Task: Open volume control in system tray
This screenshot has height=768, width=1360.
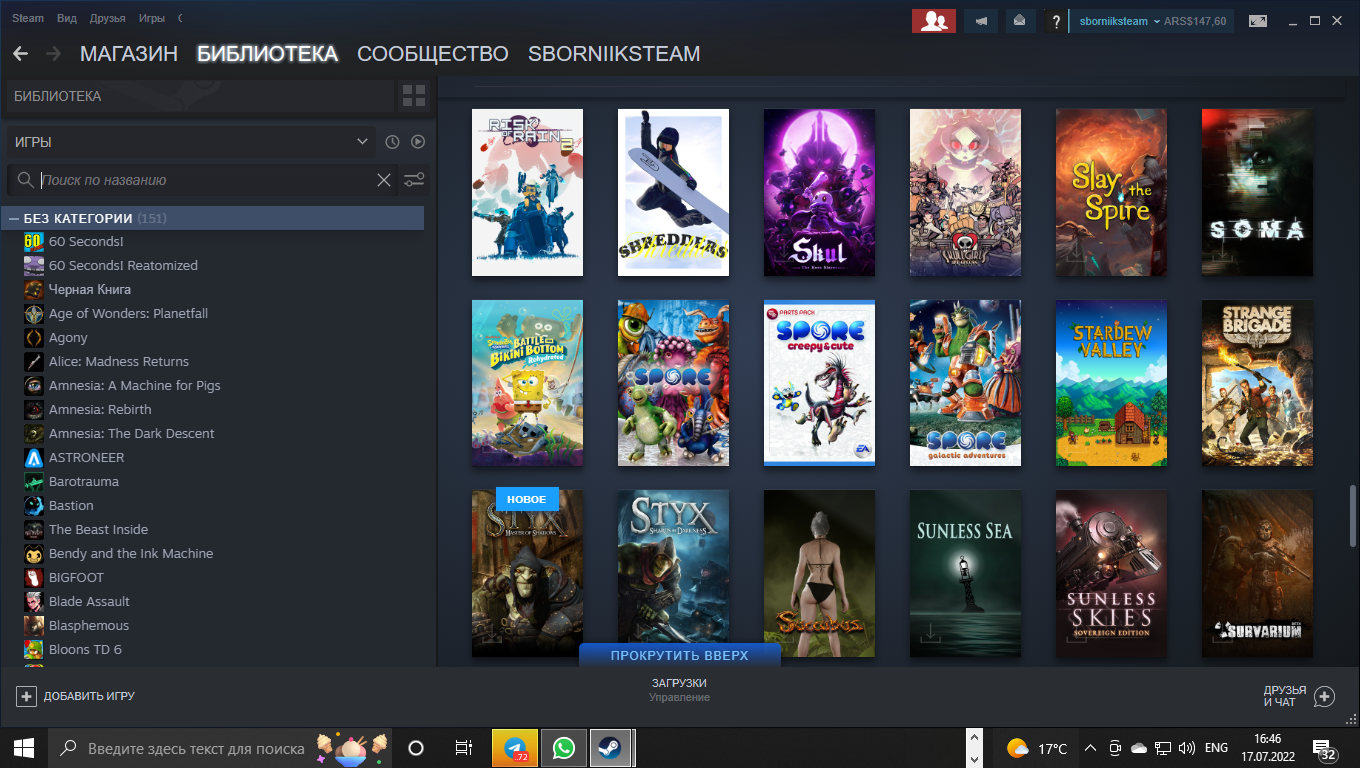Action: 1187,748
